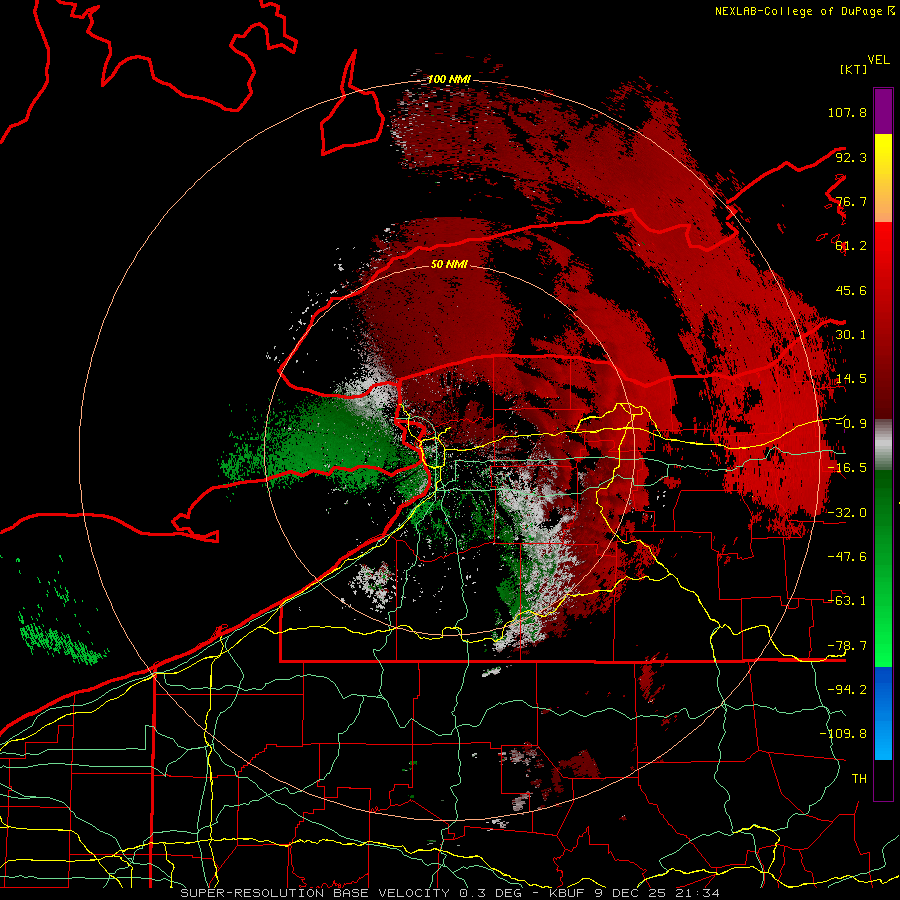The image size is (900, 900).
Task: Click the -47.6 legend value
Action: [847, 557]
